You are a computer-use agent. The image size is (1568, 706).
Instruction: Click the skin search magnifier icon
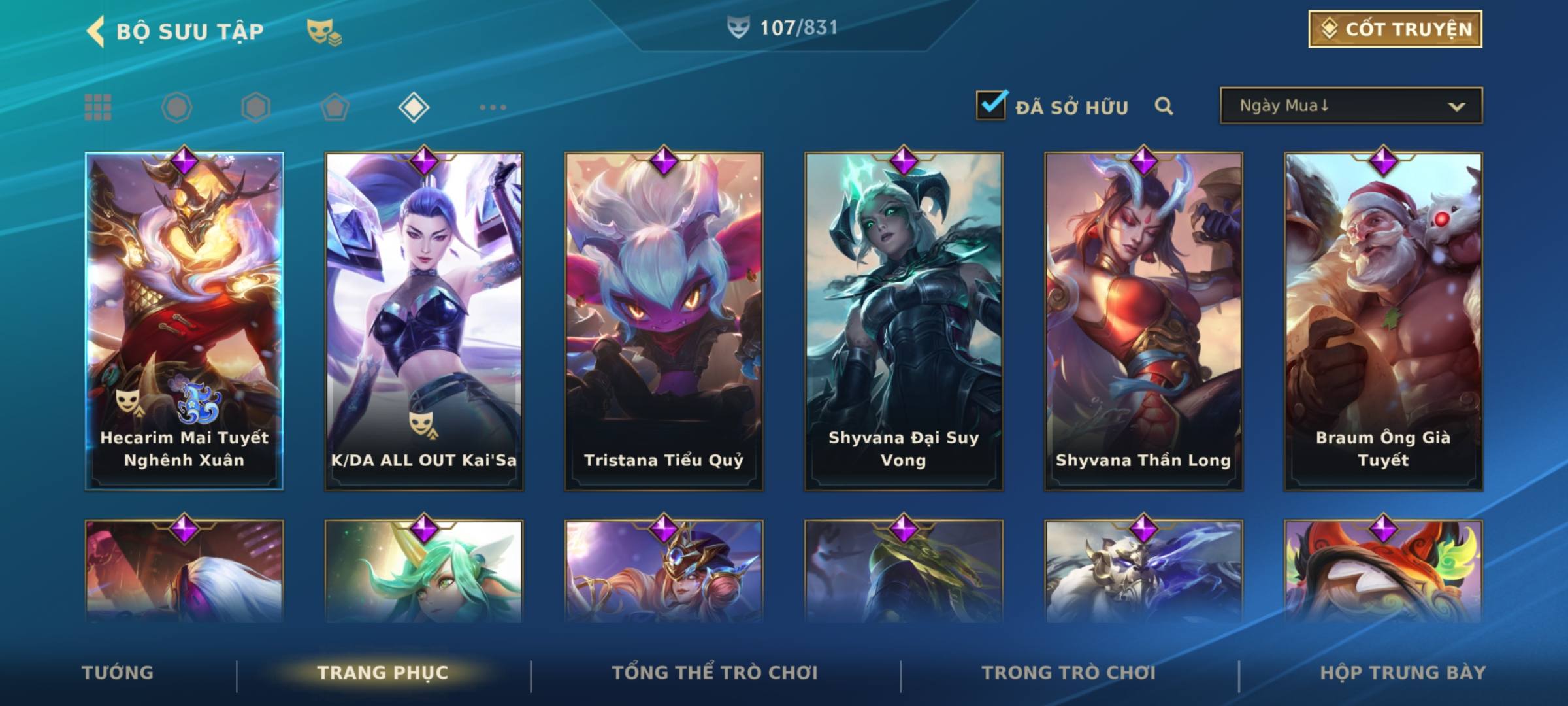(x=1164, y=107)
